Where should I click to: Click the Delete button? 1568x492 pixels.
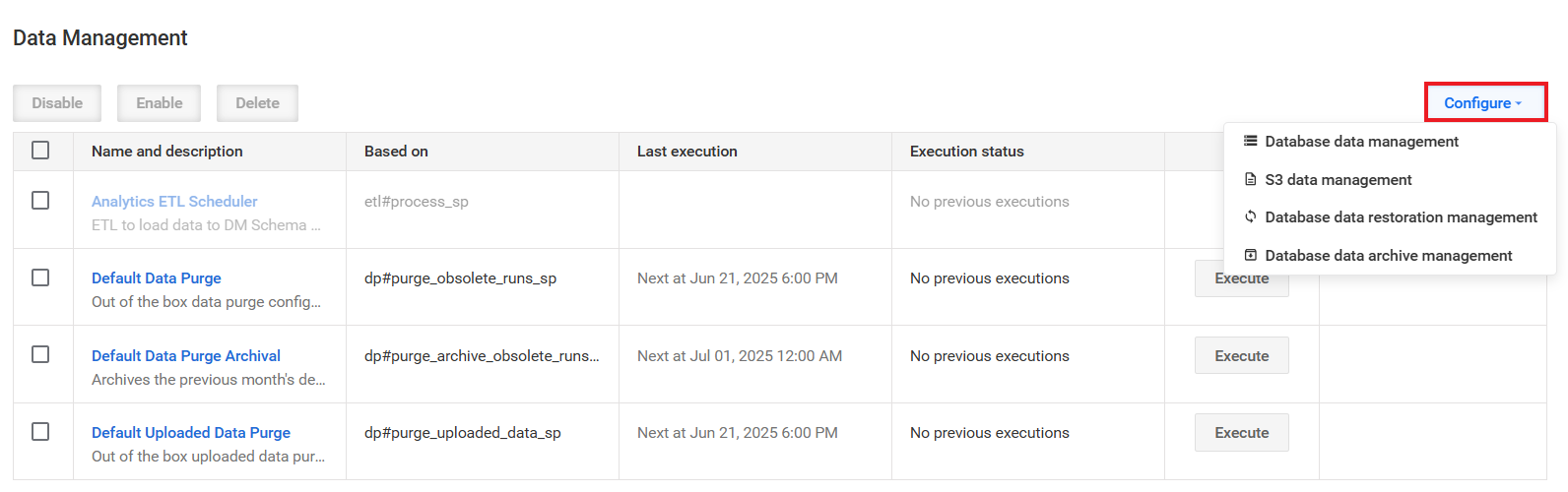(257, 102)
